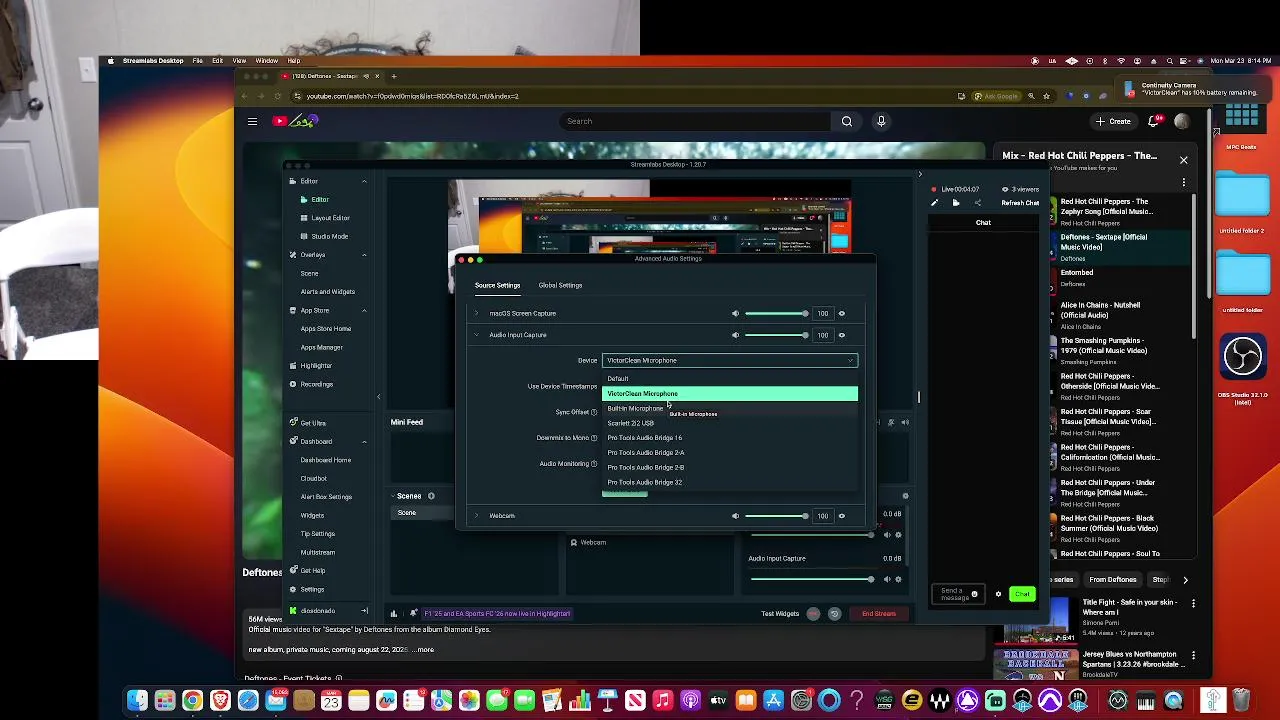Open the Window menu in menu bar

pos(266,61)
